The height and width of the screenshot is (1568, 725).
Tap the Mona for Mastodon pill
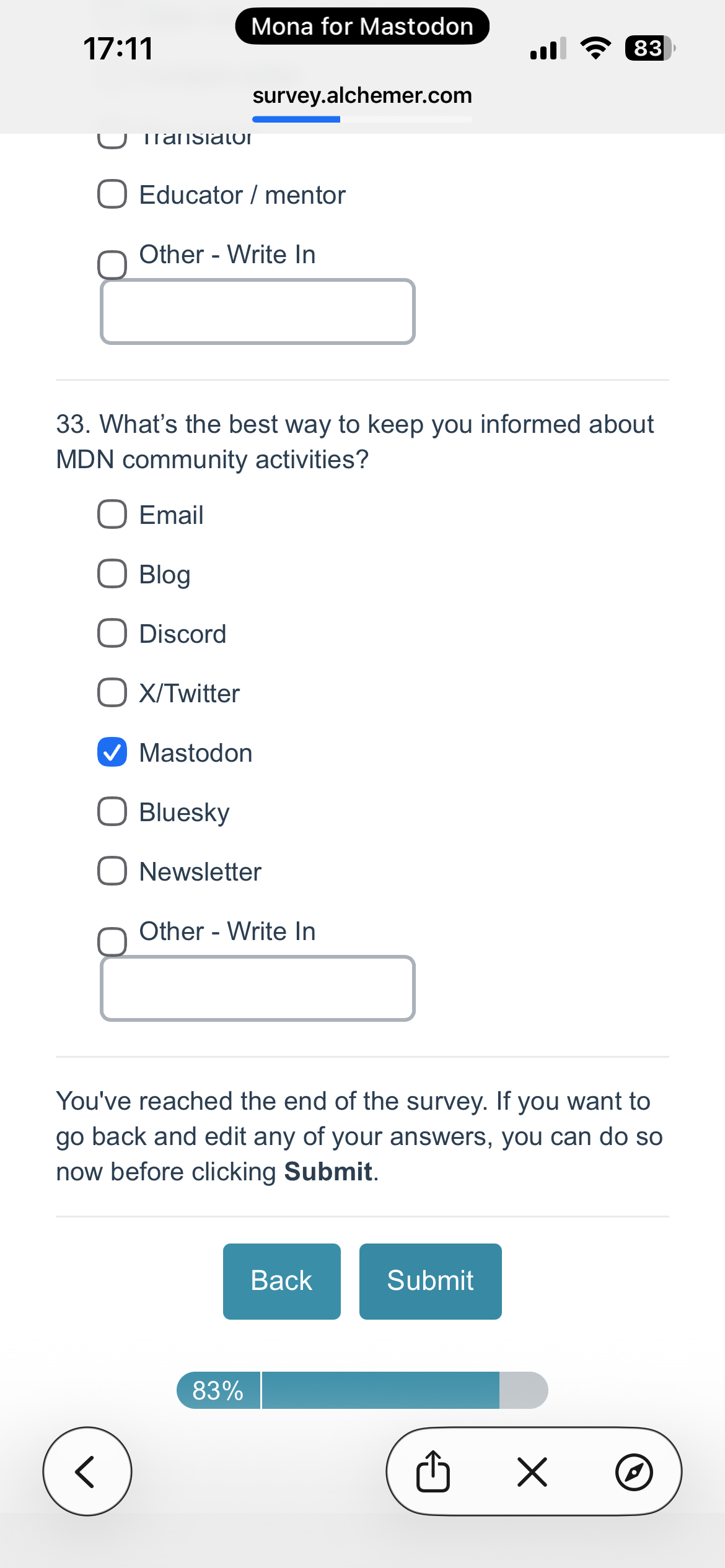(x=362, y=27)
